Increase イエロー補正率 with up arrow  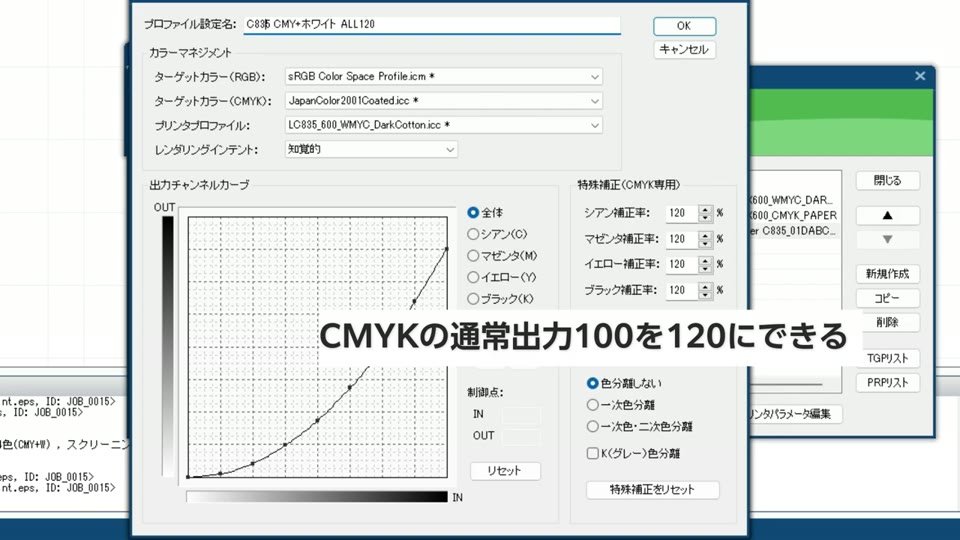pyautogui.click(x=705, y=260)
